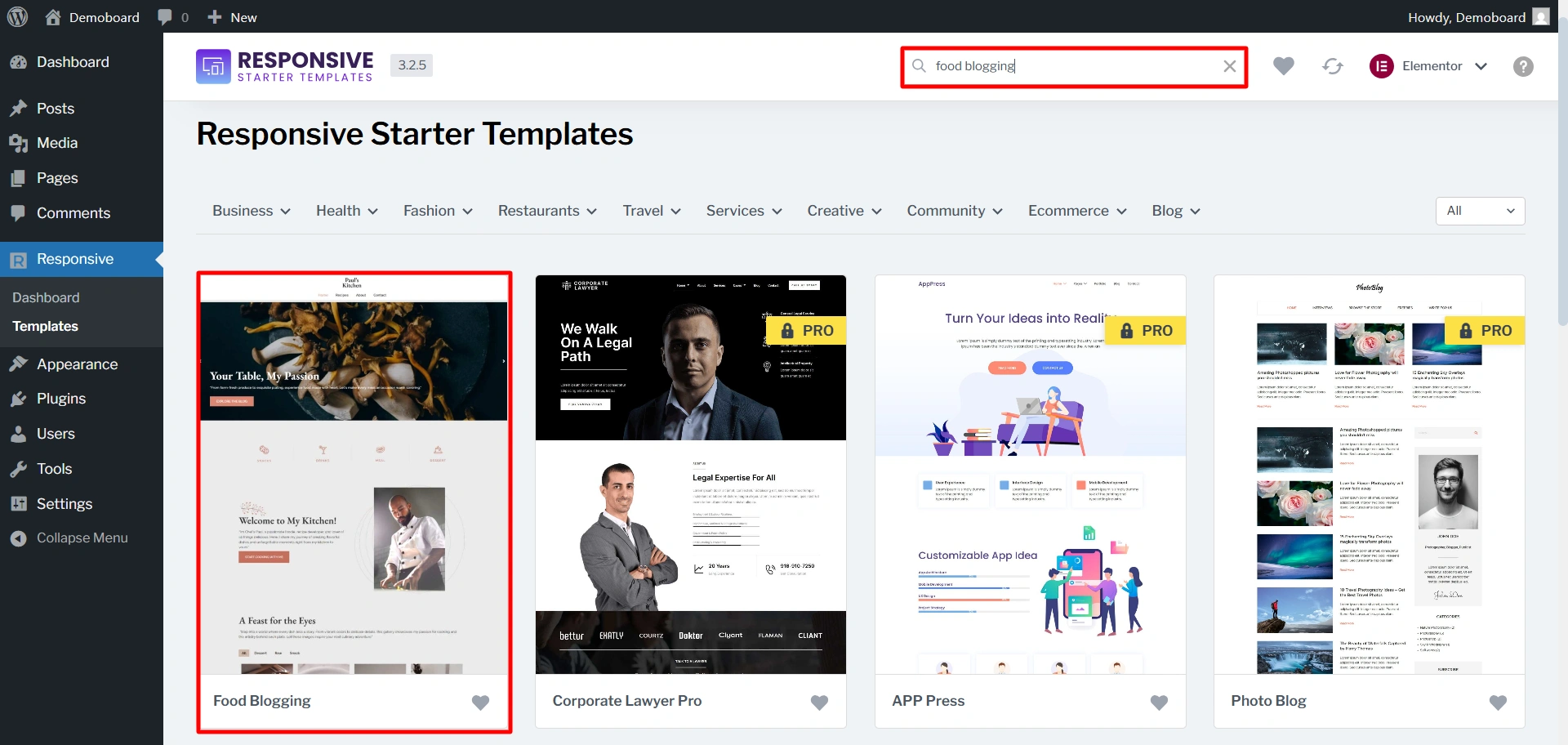
Task: Expand the Elementor page builder dropdown
Action: (1428, 66)
